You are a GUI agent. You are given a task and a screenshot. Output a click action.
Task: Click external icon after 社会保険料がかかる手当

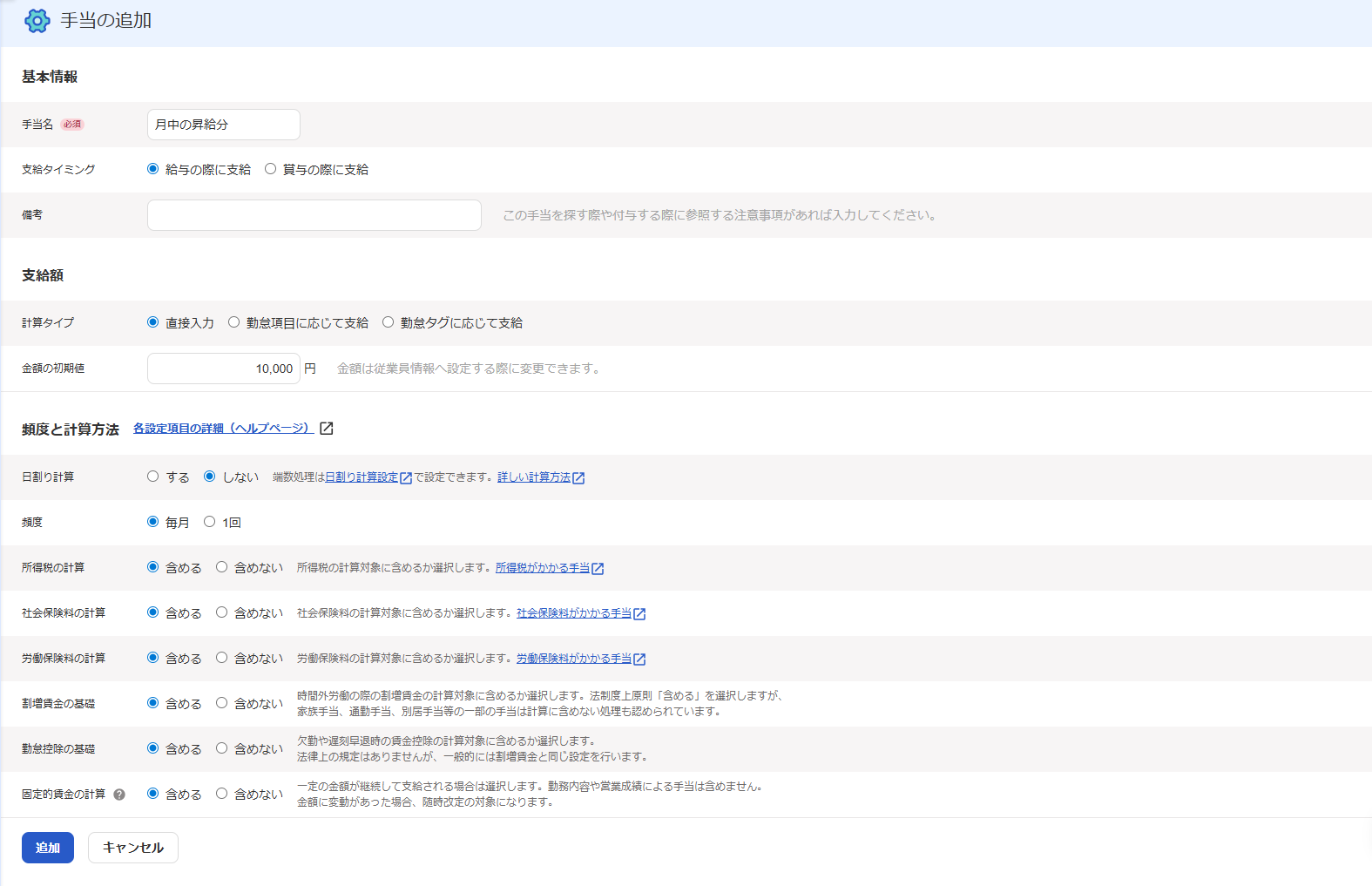(x=639, y=613)
